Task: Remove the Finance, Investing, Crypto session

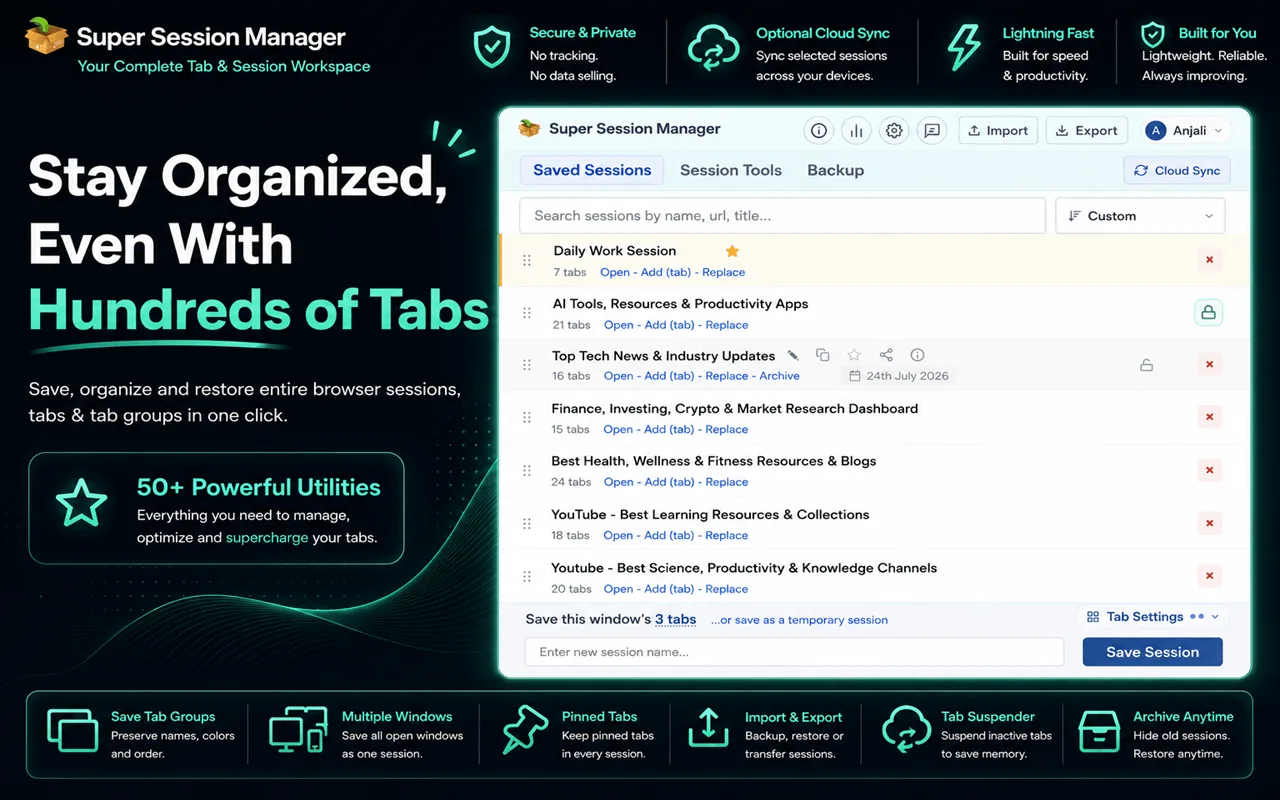Action: pyautogui.click(x=1209, y=417)
